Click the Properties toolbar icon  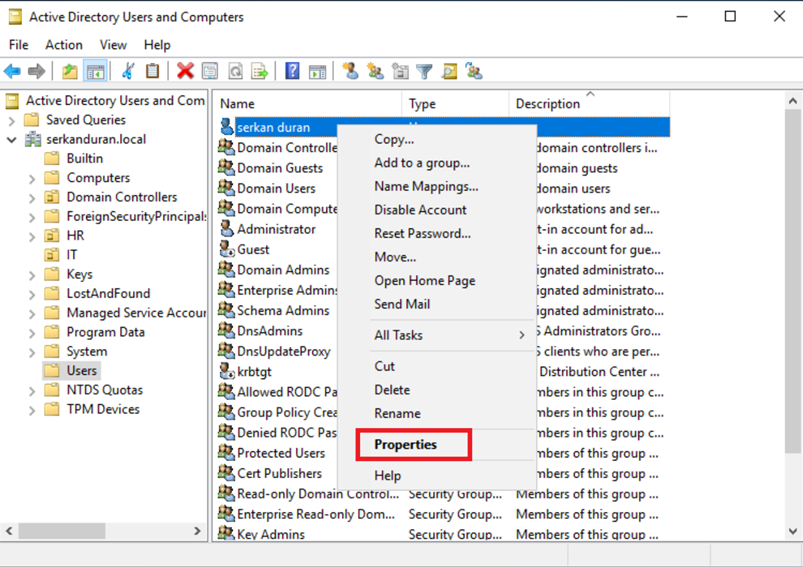click(210, 71)
